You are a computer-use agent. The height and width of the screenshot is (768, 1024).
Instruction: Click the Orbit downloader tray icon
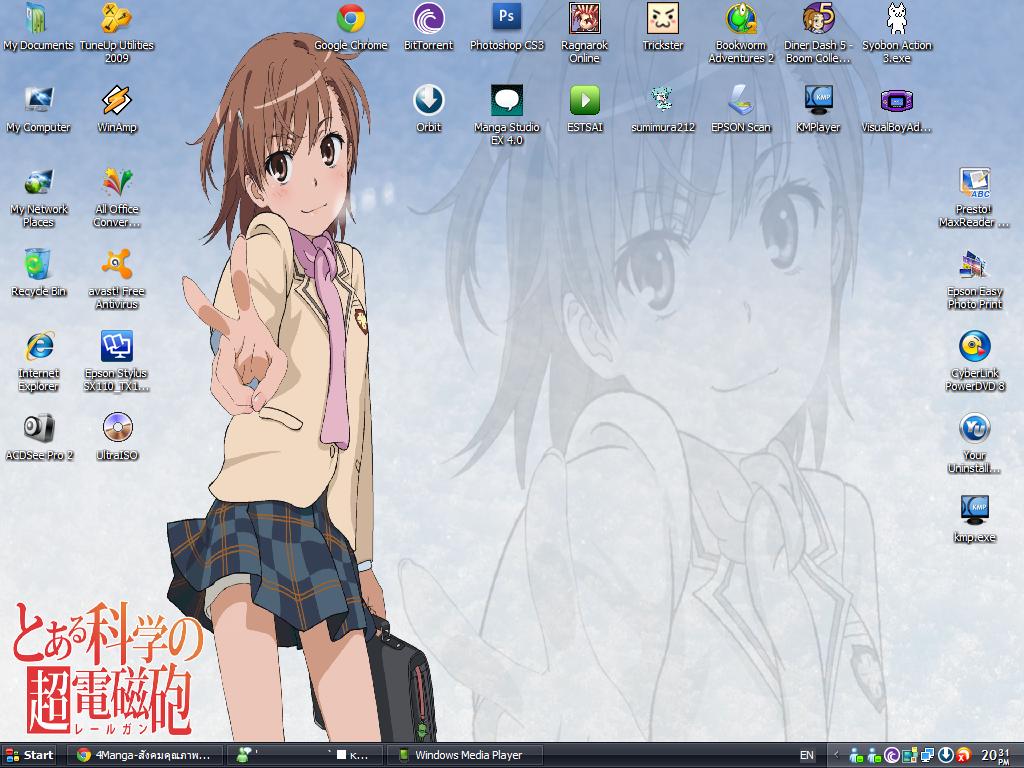(946, 755)
